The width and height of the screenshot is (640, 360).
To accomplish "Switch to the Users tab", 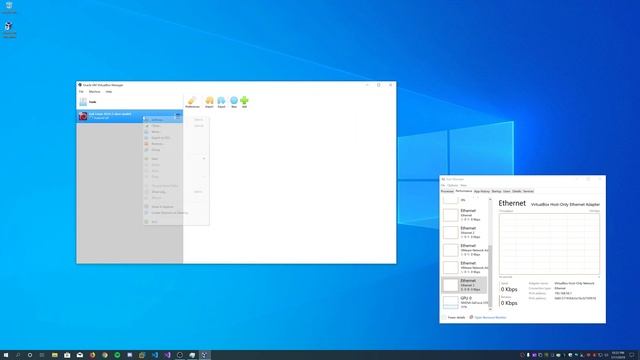I will click(x=507, y=191).
